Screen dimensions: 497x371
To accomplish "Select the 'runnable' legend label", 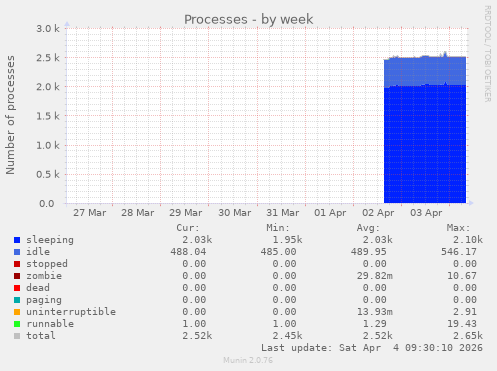I will pos(50,324).
